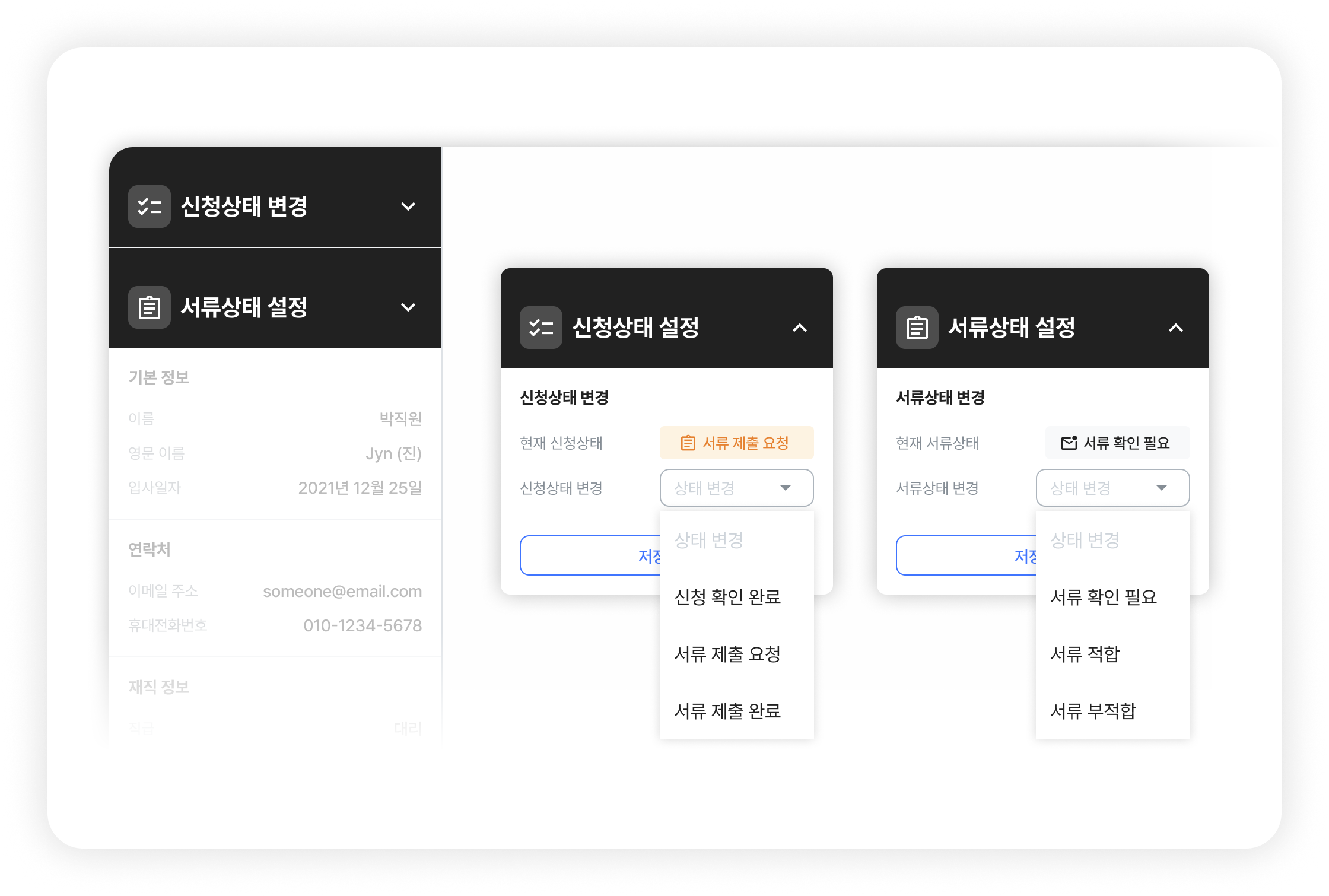The image size is (1329, 896).
Task: Select 서류 확인 필요 option in dropdown list
Action: pos(1104,597)
